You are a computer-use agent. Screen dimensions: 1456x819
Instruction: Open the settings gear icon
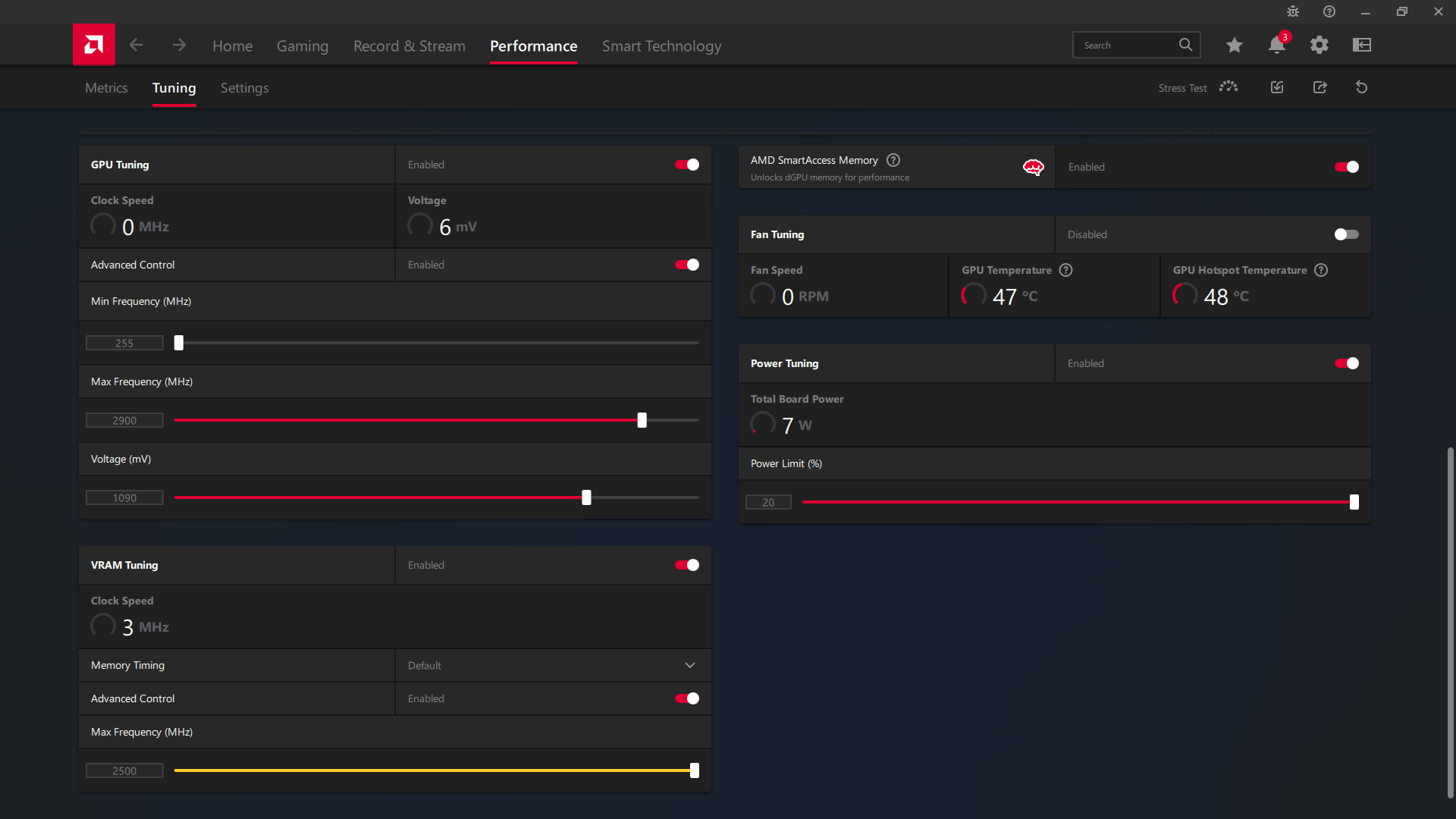click(1319, 45)
